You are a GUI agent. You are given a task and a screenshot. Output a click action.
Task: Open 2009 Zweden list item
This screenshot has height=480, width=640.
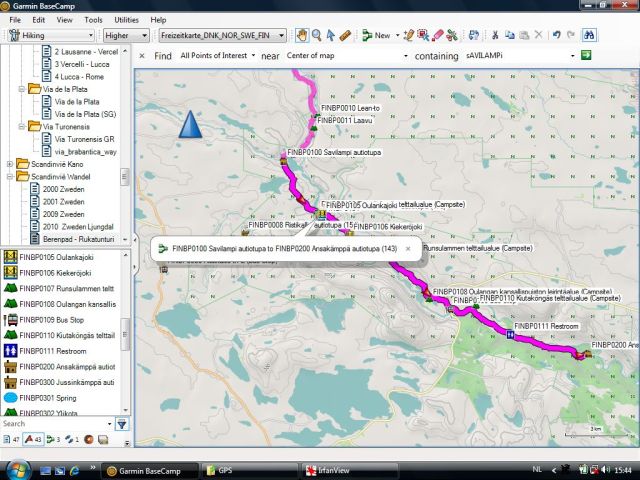(62, 214)
